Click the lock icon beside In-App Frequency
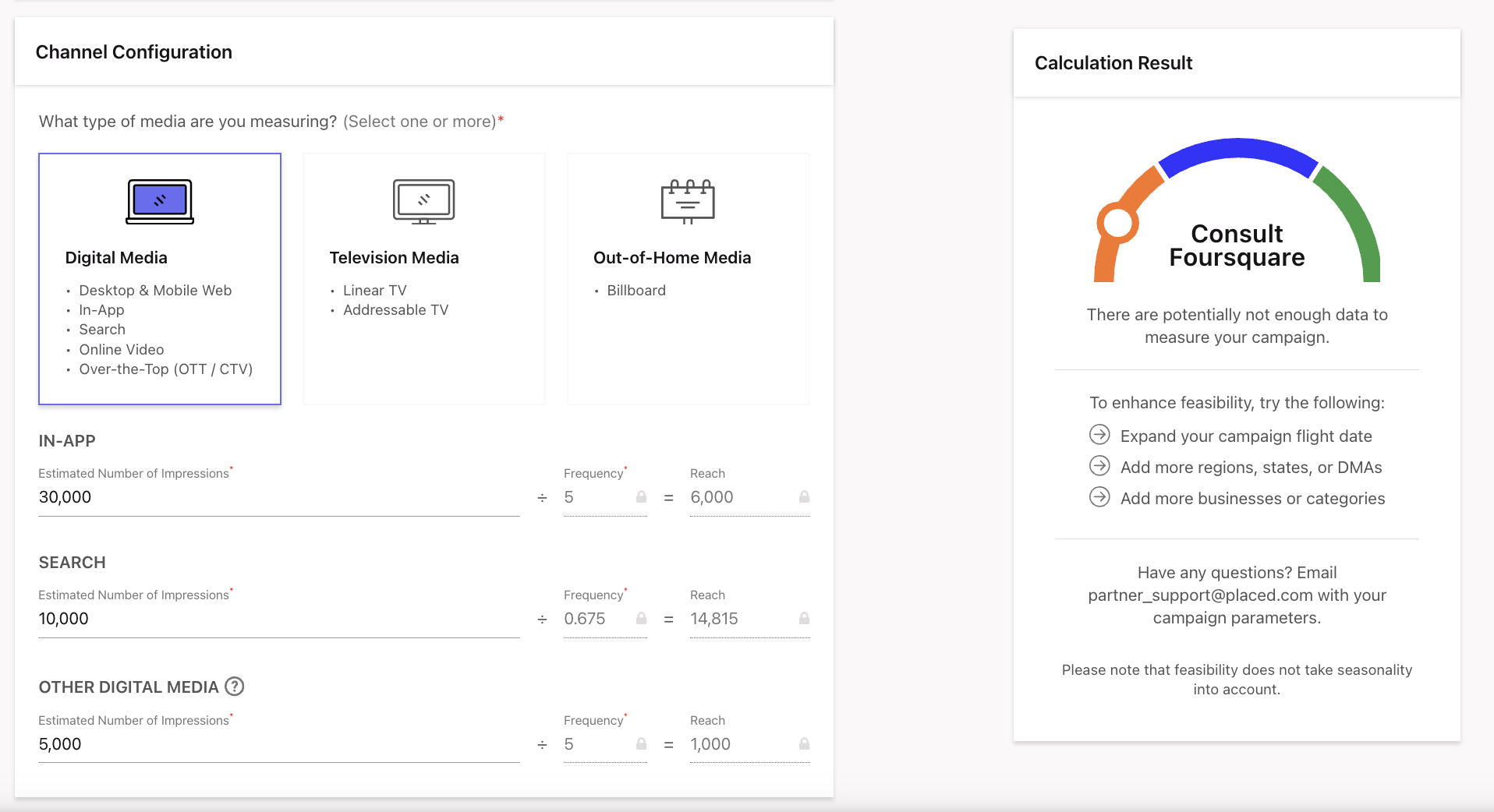Screen dimensions: 1494x812 pos(641,497)
